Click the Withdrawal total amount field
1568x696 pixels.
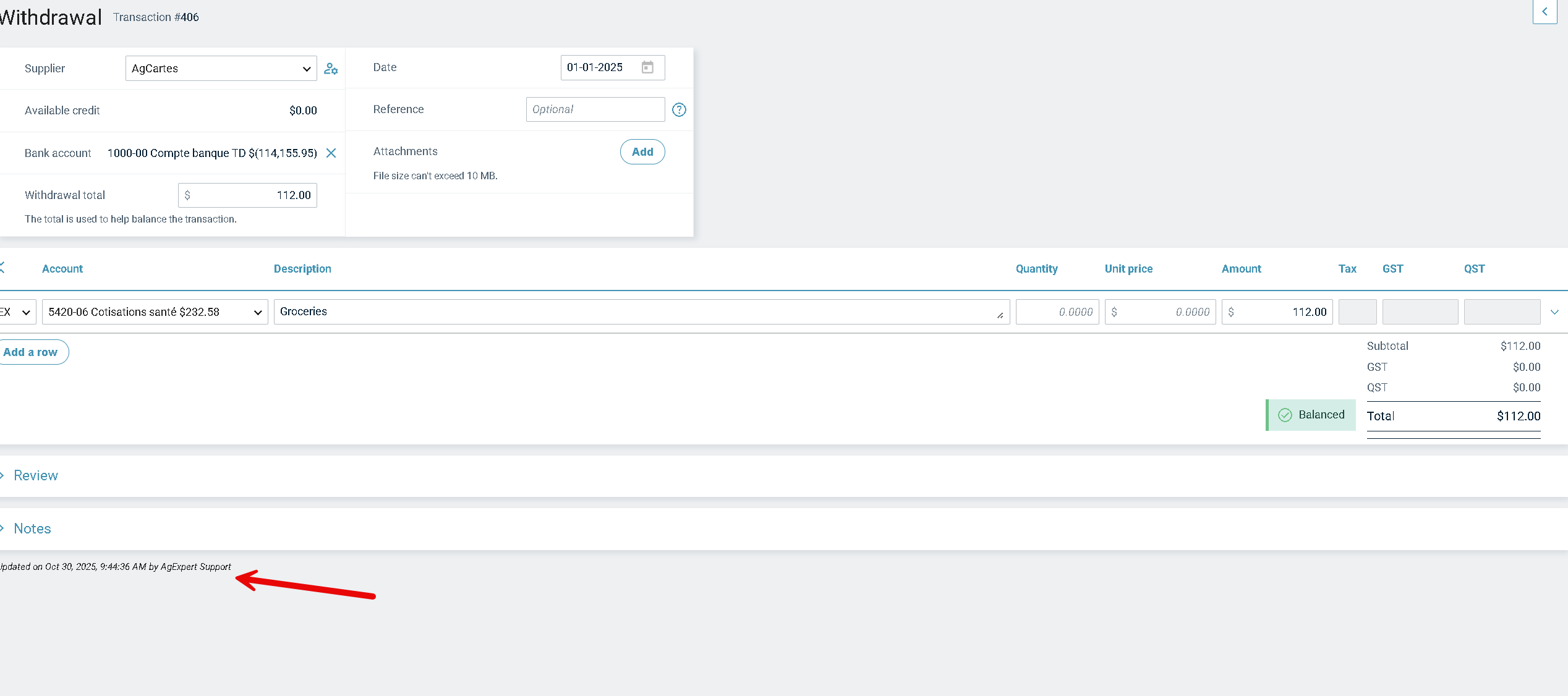(x=247, y=195)
